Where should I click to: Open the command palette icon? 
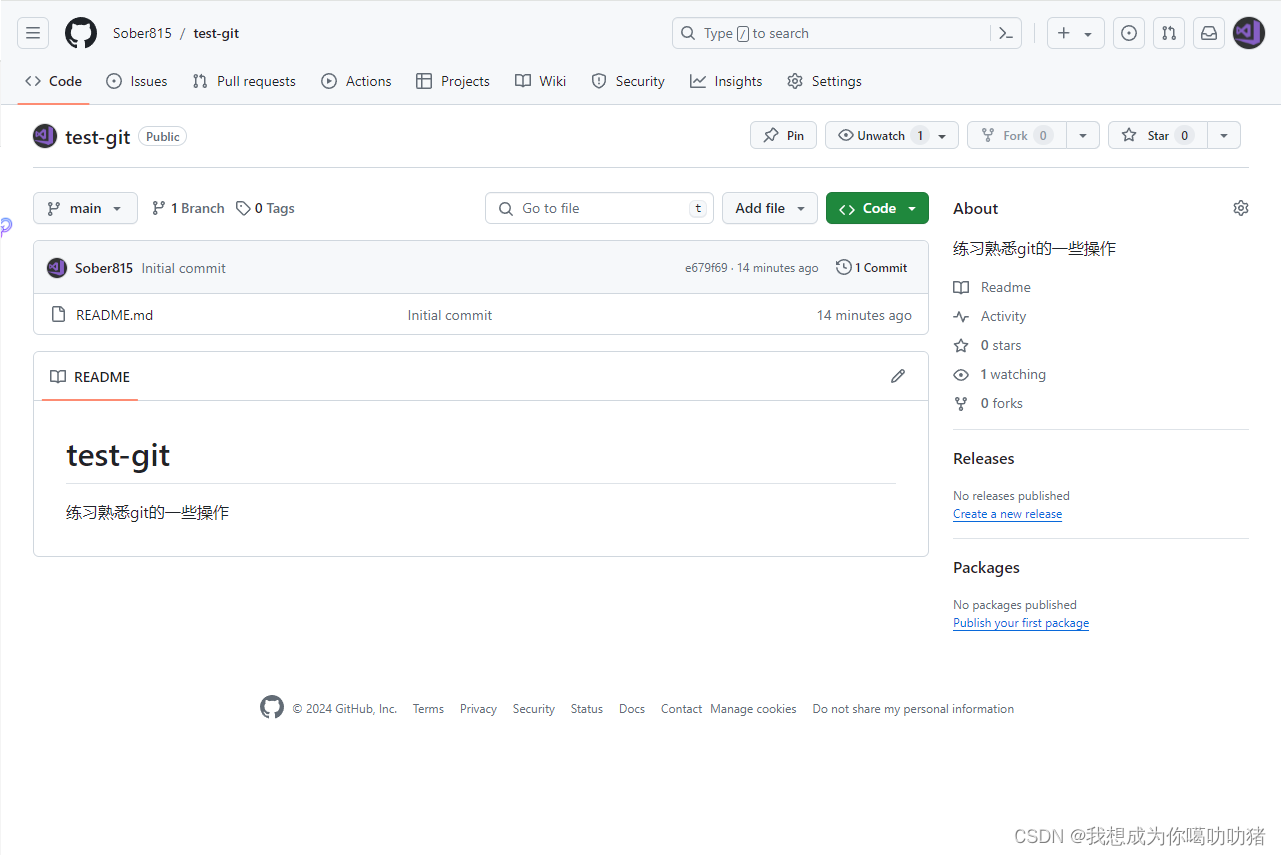point(1007,33)
